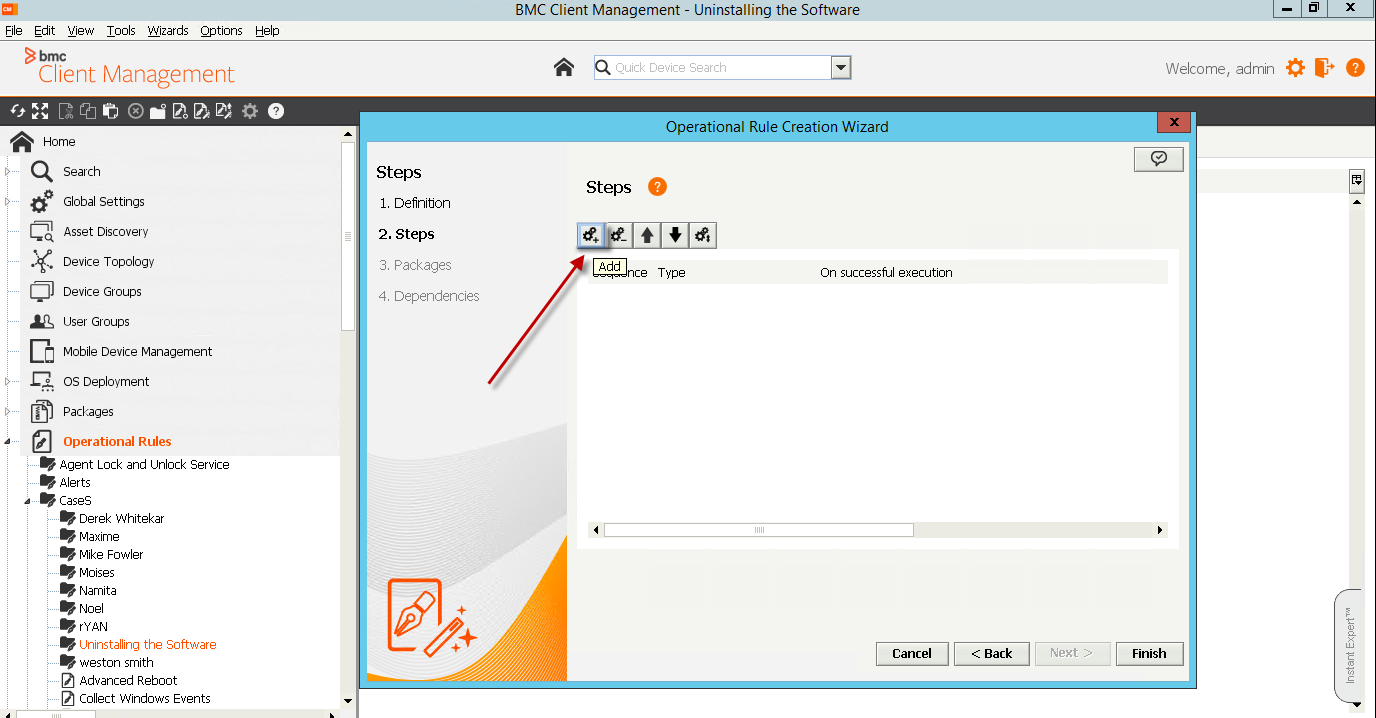This screenshot has width=1376, height=718.
Task: Click the create operational rule toolbar icon
Action: click(x=180, y=111)
